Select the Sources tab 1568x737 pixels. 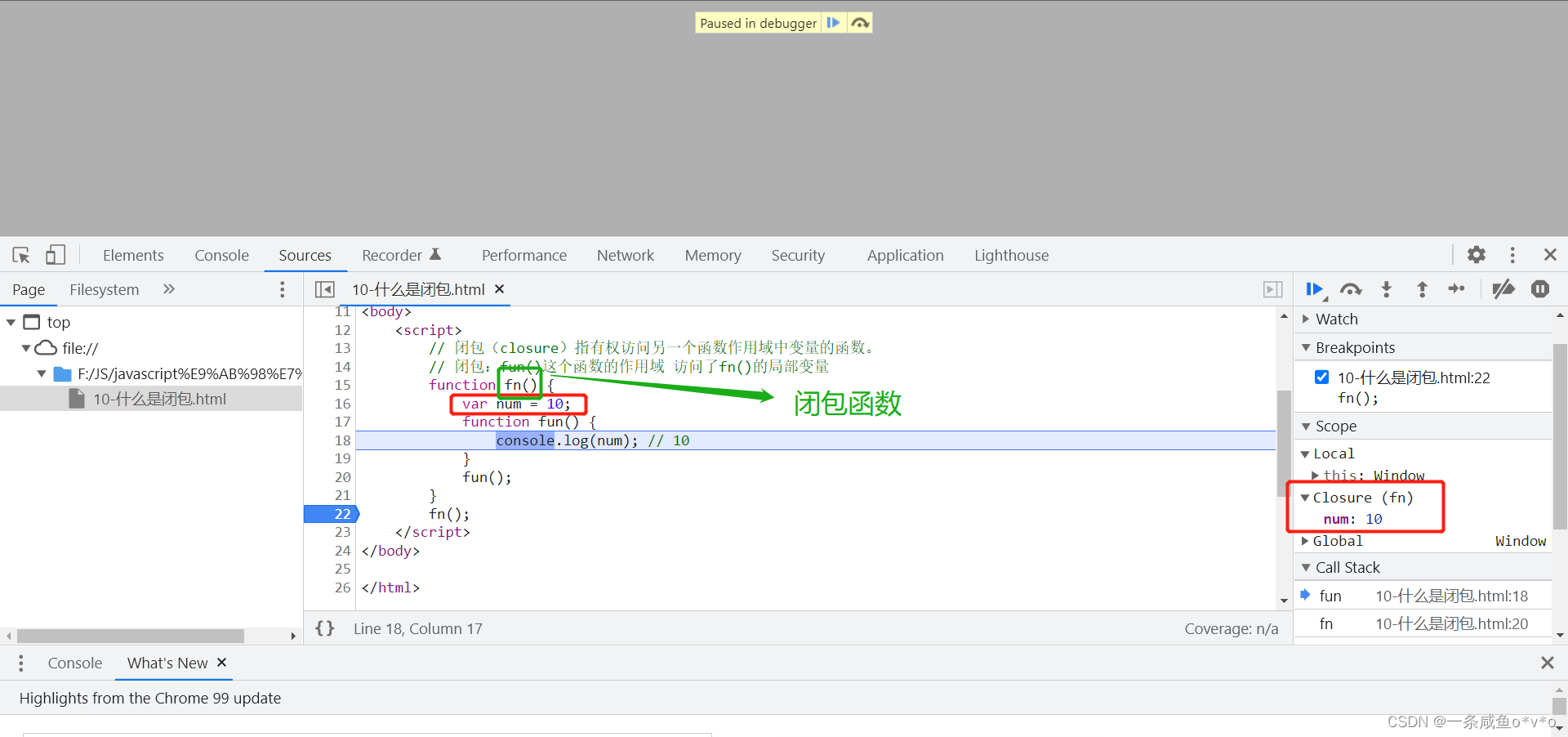[x=305, y=256]
